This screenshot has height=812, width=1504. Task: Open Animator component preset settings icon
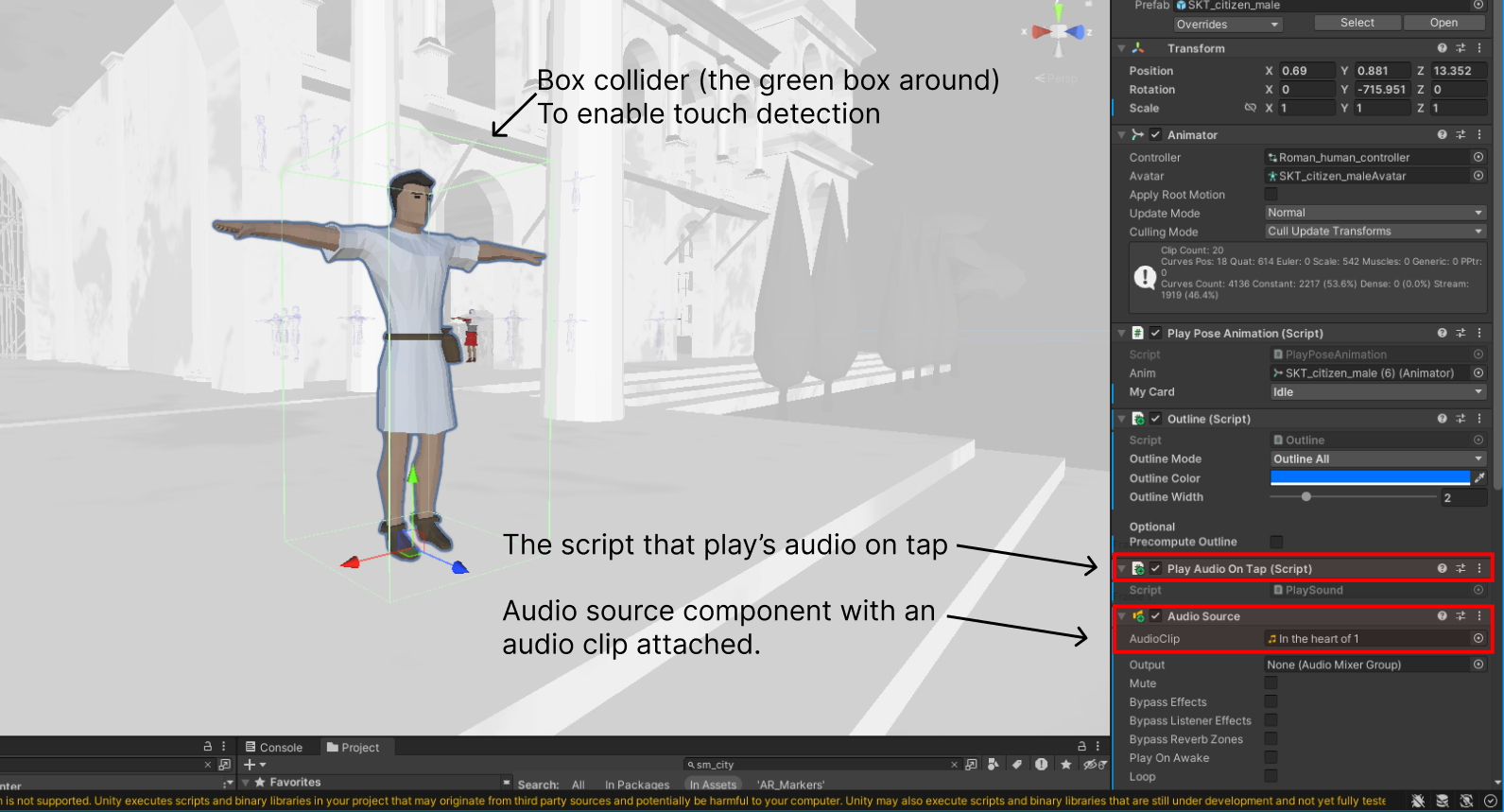1461,135
